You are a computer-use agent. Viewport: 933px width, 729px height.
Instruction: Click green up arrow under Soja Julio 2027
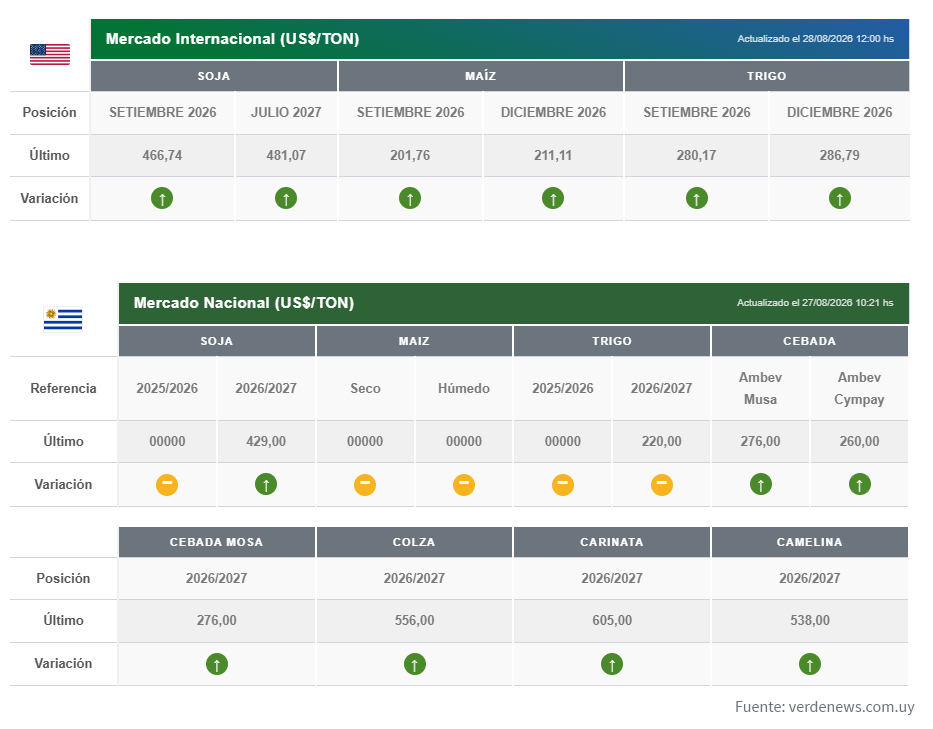point(286,198)
